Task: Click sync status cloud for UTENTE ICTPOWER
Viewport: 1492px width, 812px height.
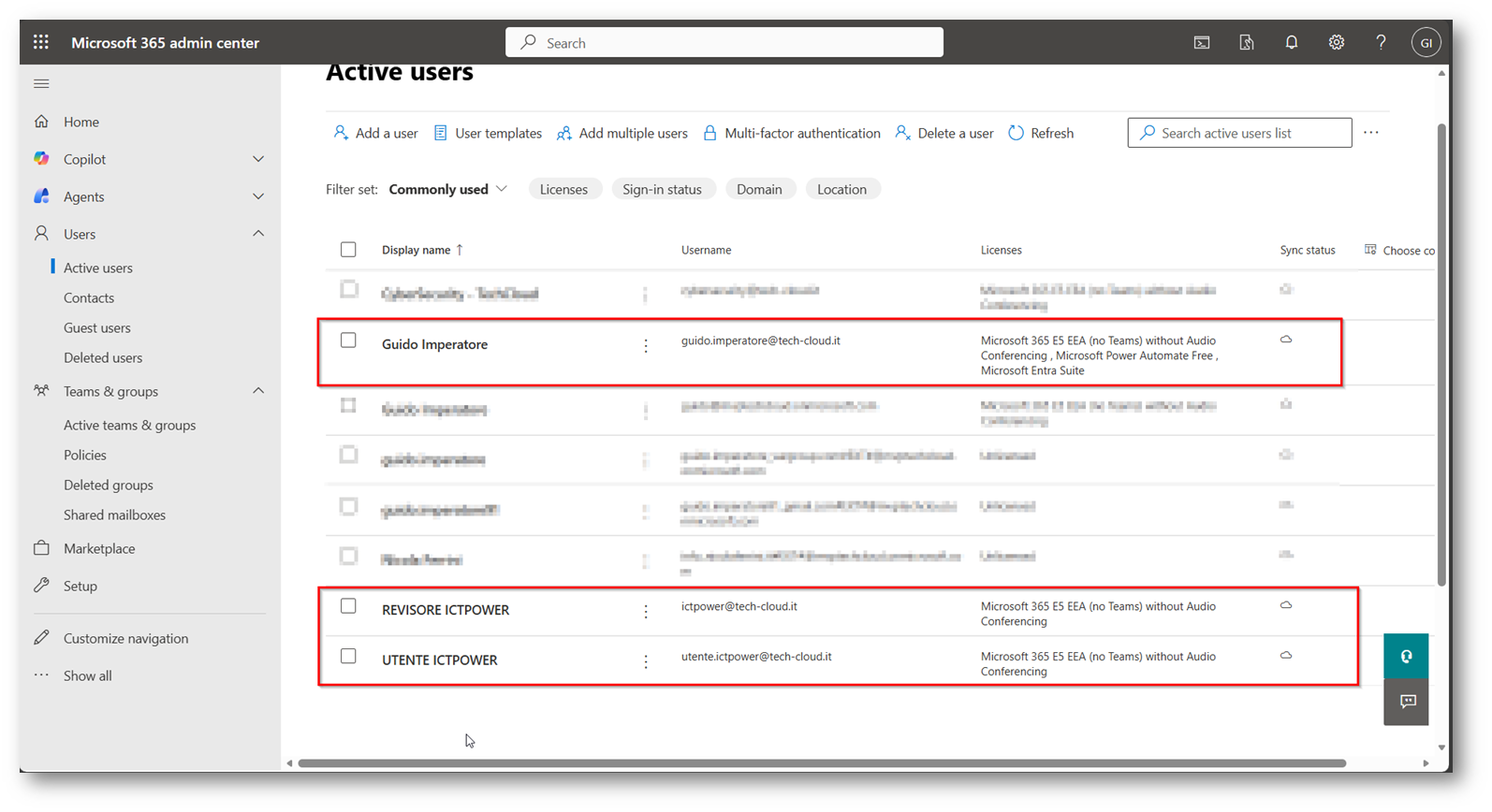Action: tap(1286, 656)
